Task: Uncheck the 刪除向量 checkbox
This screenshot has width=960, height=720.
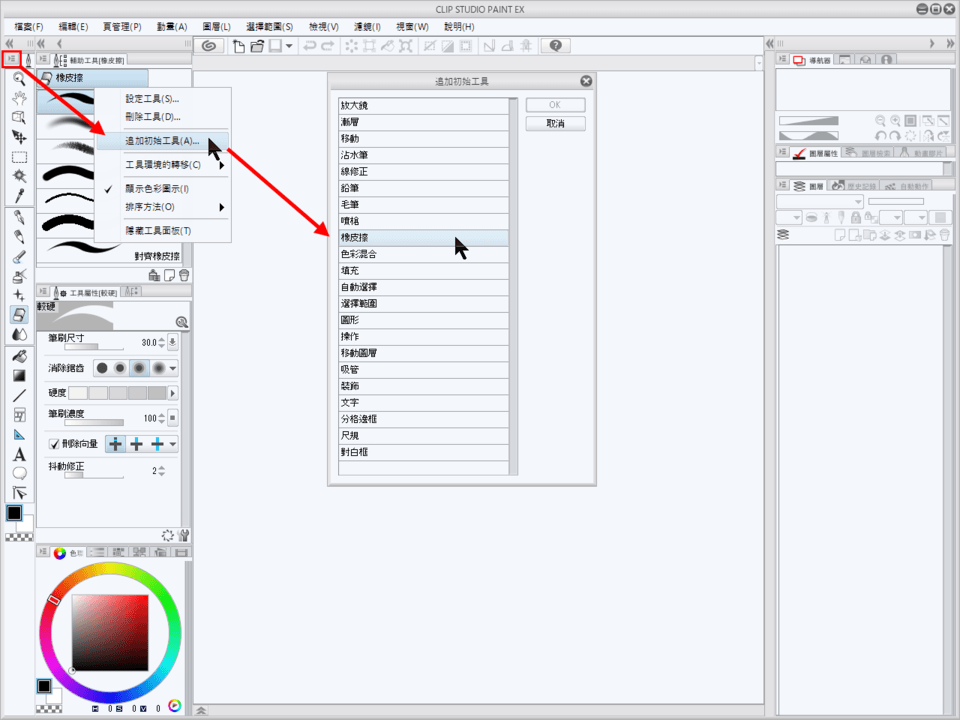Action: point(55,443)
